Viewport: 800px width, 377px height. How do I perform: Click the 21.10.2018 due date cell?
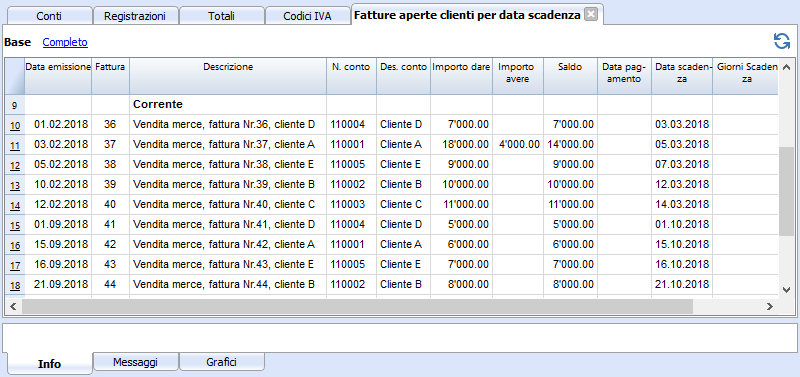pyautogui.click(x=682, y=285)
